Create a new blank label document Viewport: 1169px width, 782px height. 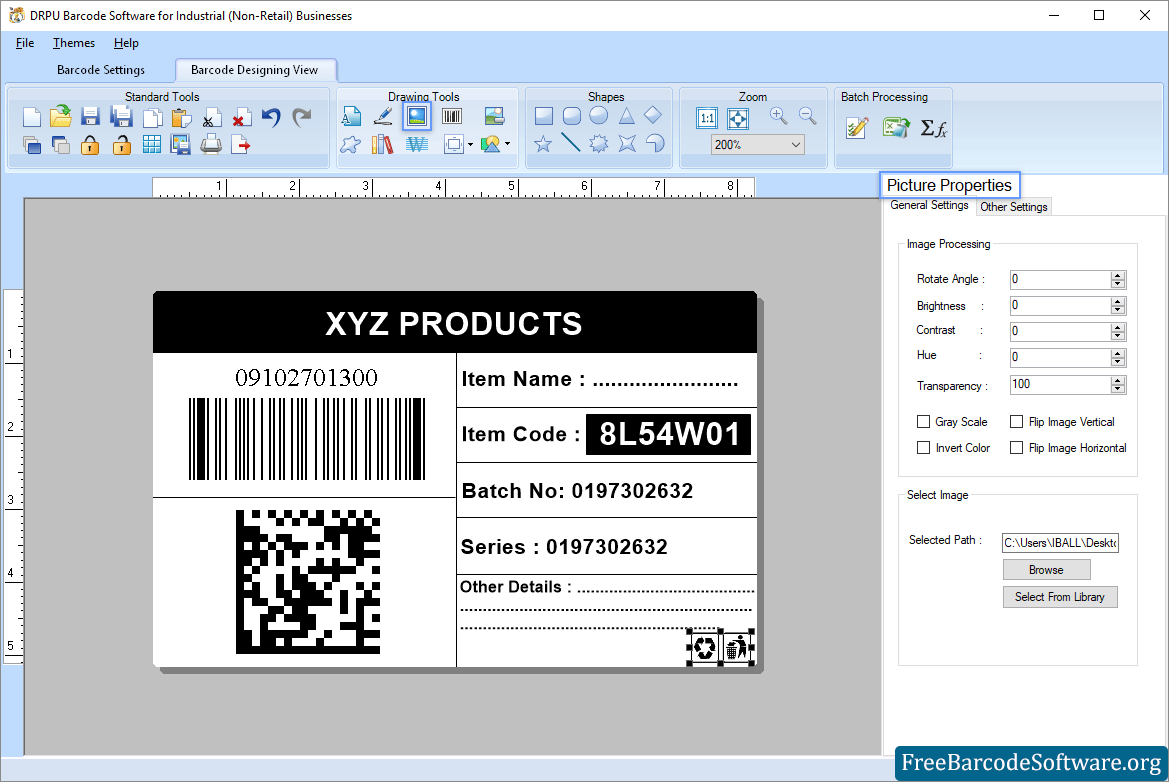[31, 117]
